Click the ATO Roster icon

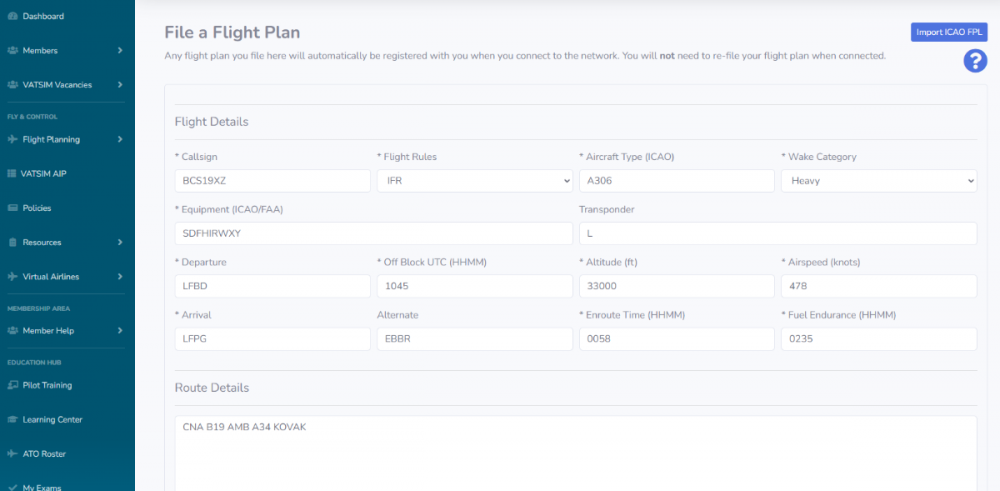(12, 454)
